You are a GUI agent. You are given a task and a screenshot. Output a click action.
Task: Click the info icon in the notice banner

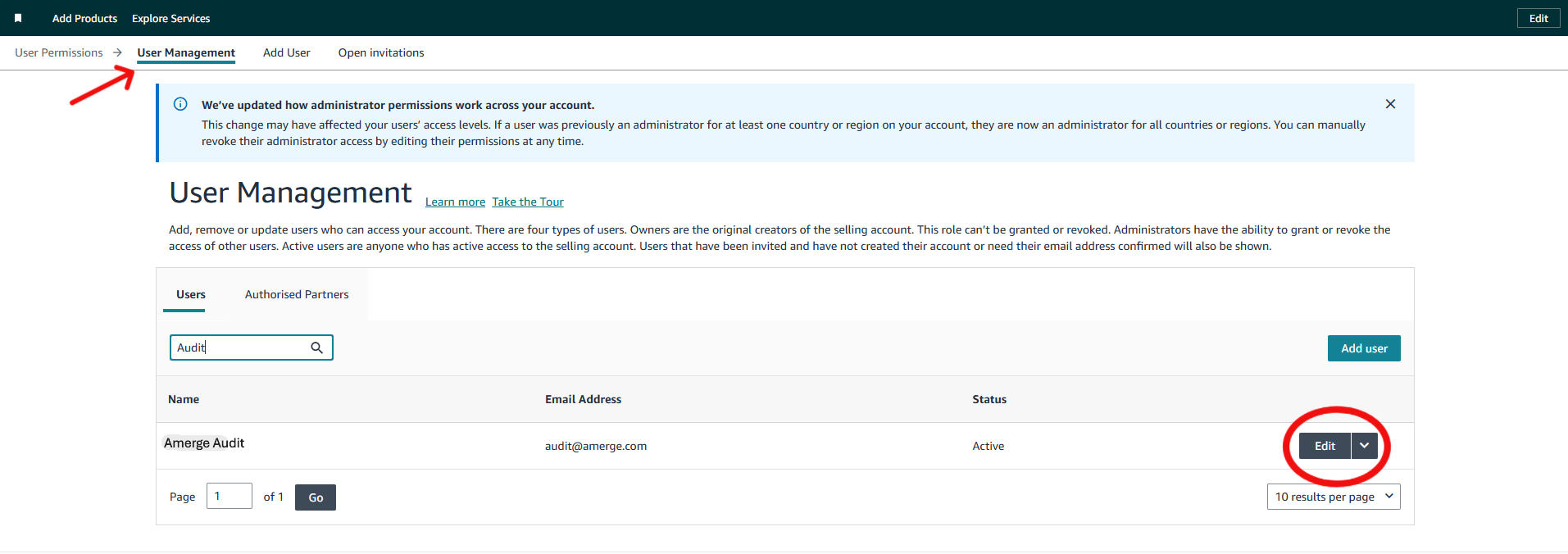(x=180, y=104)
